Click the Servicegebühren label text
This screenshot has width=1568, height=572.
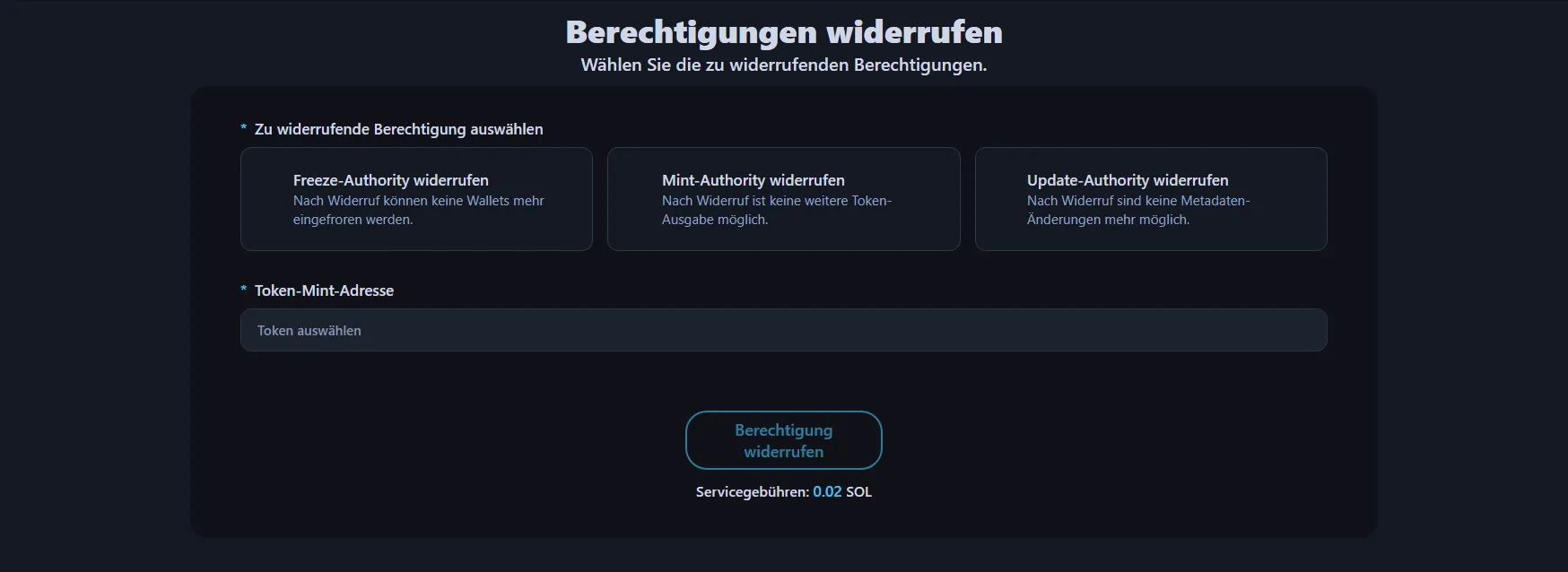point(752,491)
